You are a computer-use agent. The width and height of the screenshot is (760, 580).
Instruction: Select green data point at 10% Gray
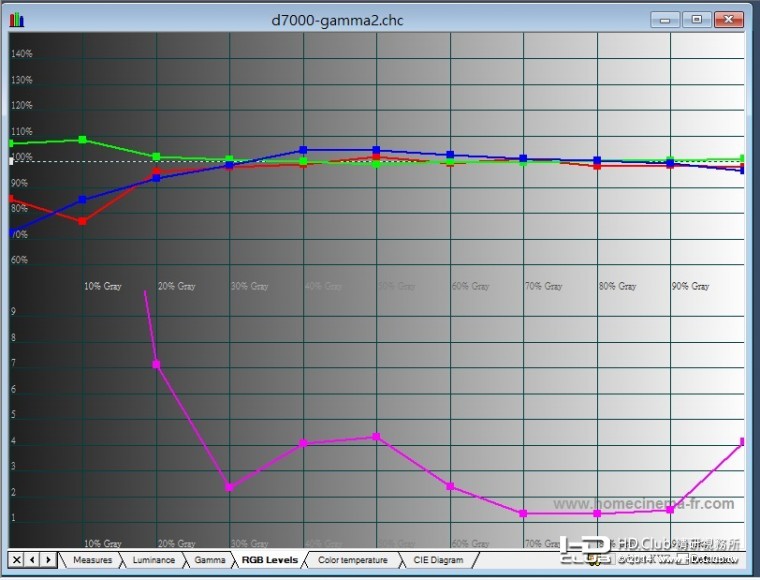[83, 139]
